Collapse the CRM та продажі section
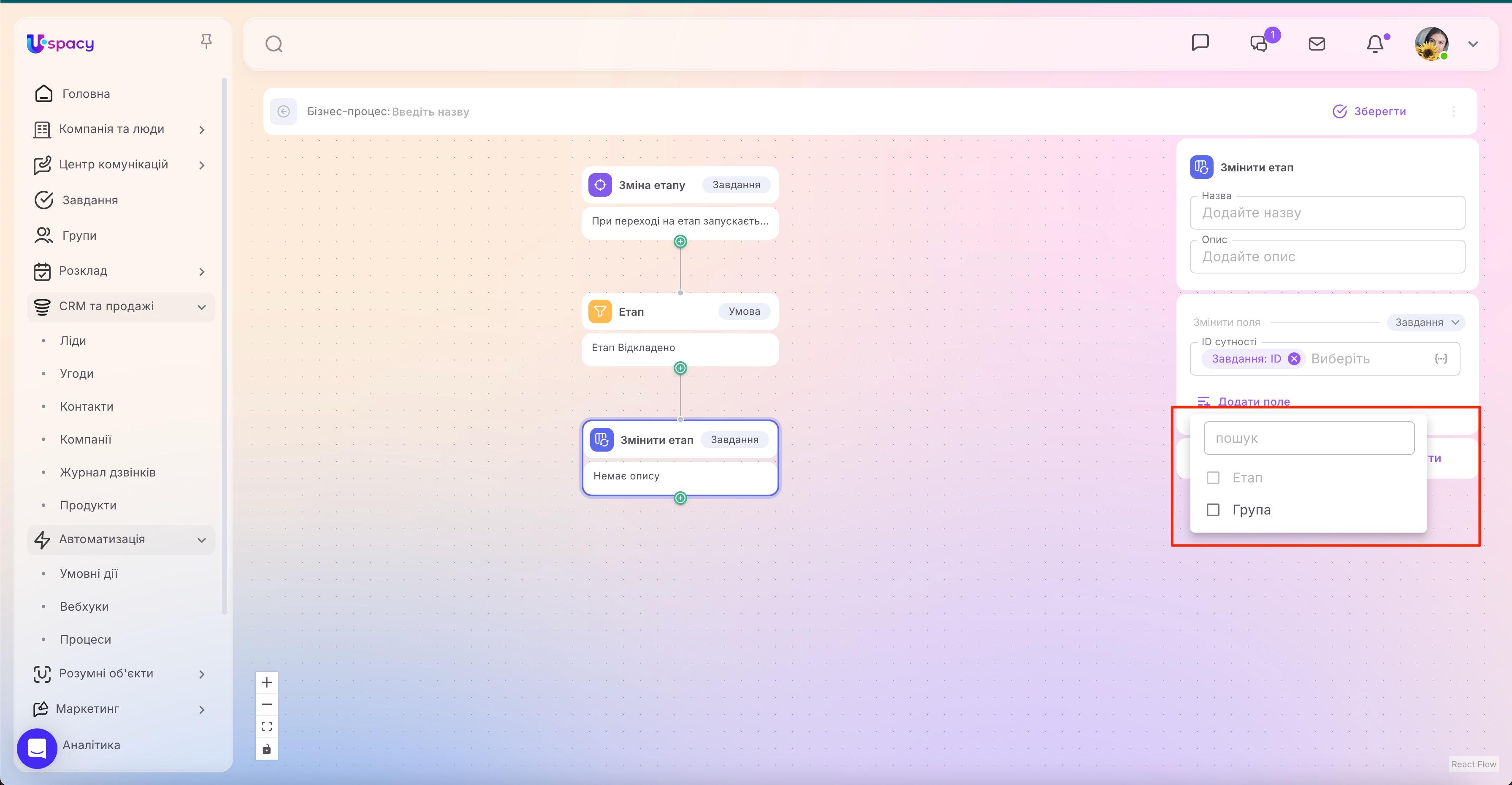The image size is (1512, 785). 201,306
